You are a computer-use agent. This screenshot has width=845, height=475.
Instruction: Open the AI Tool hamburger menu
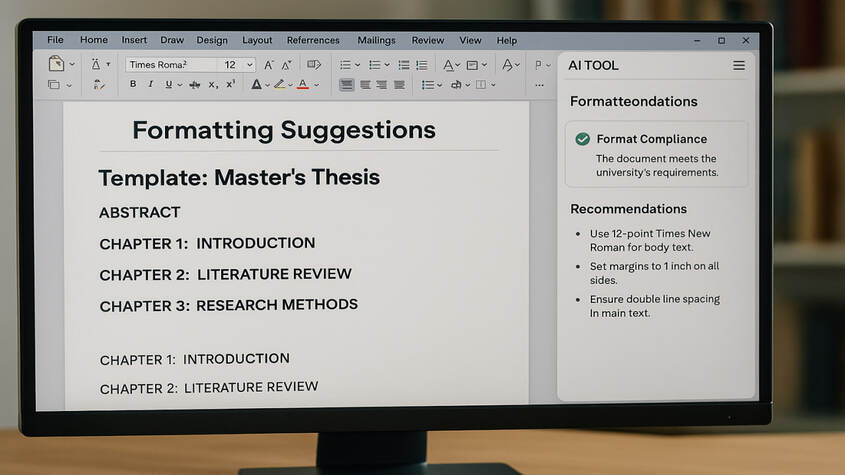pos(739,65)
